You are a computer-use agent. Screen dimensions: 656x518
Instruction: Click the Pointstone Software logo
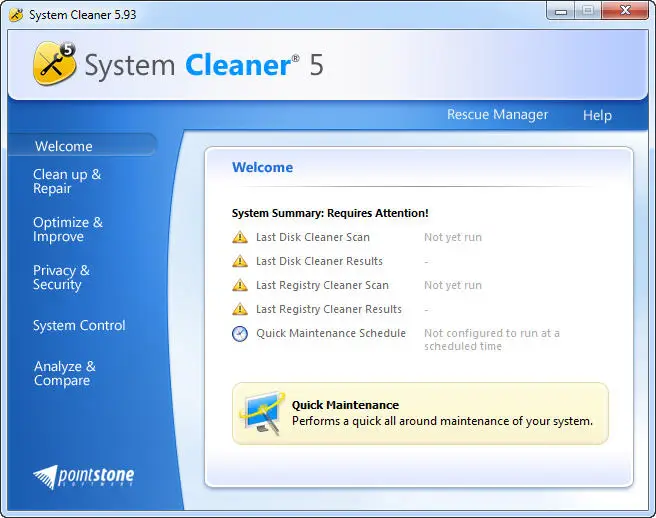[x=84, y=476]
